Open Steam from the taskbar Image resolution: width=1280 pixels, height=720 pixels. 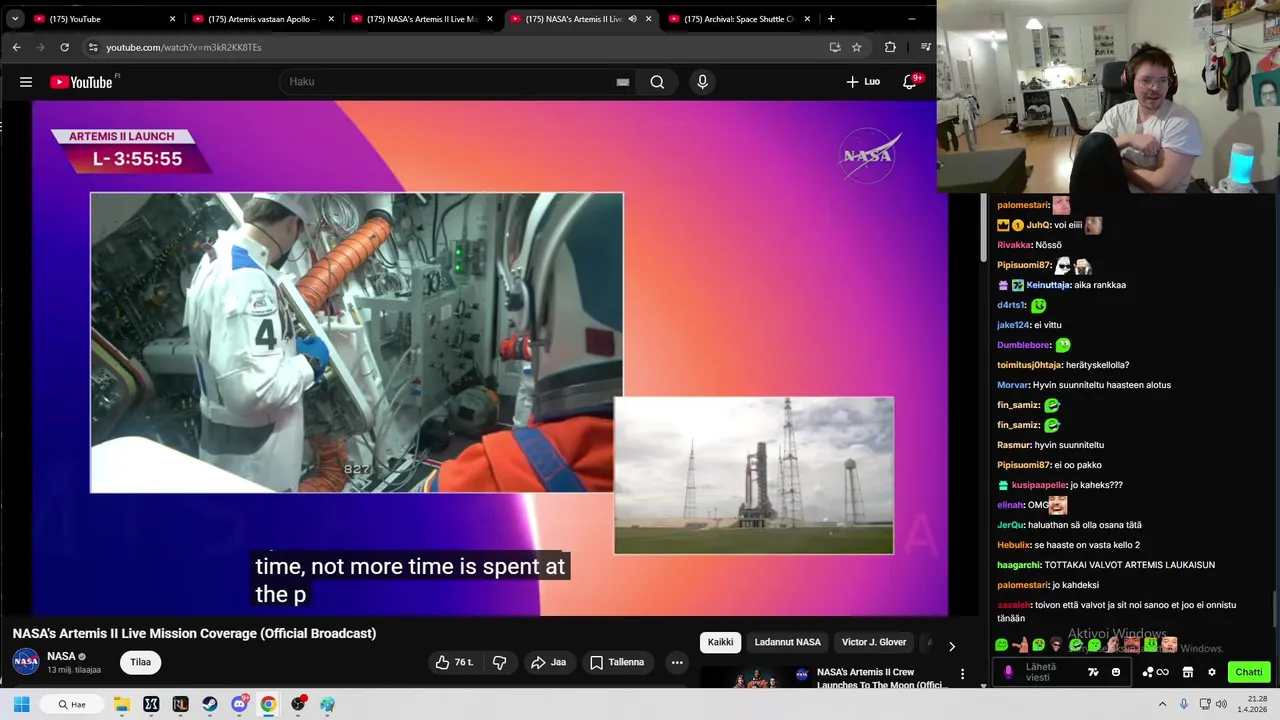click(x=209, y=704)
